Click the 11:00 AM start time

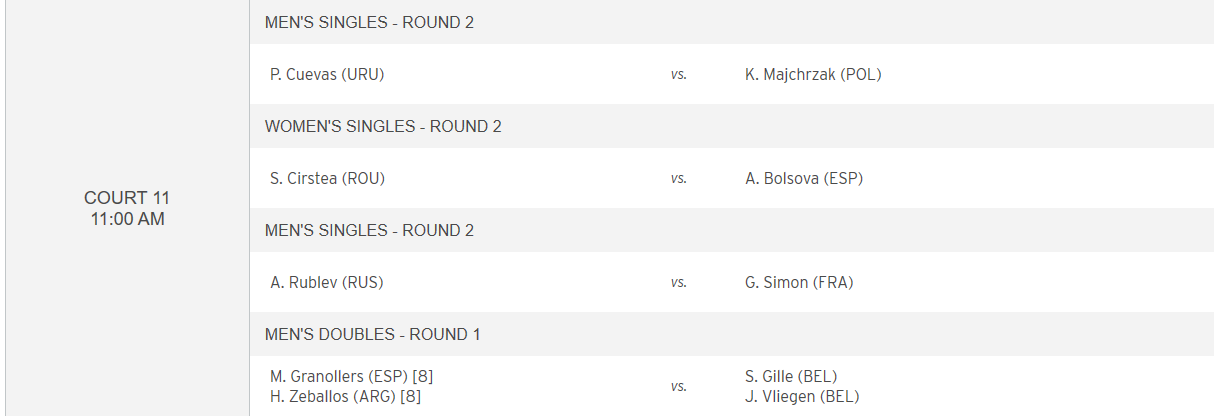point(127,219)
